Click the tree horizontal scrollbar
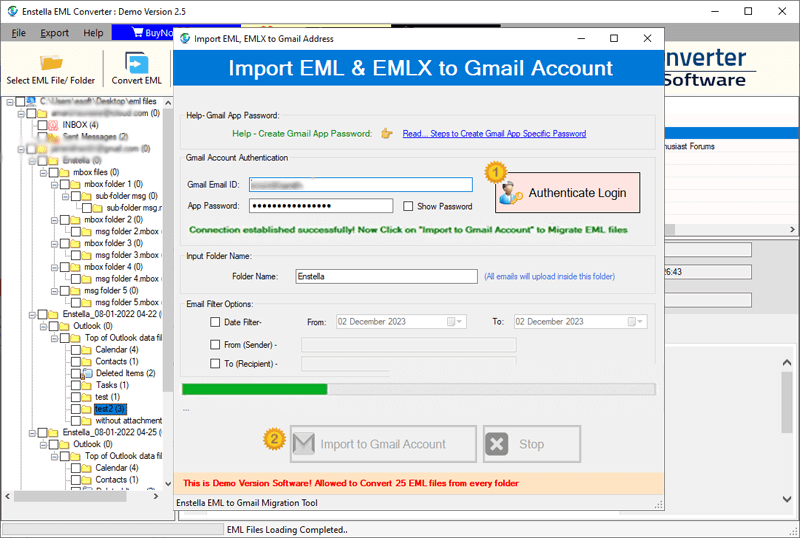 click(70, 496)
